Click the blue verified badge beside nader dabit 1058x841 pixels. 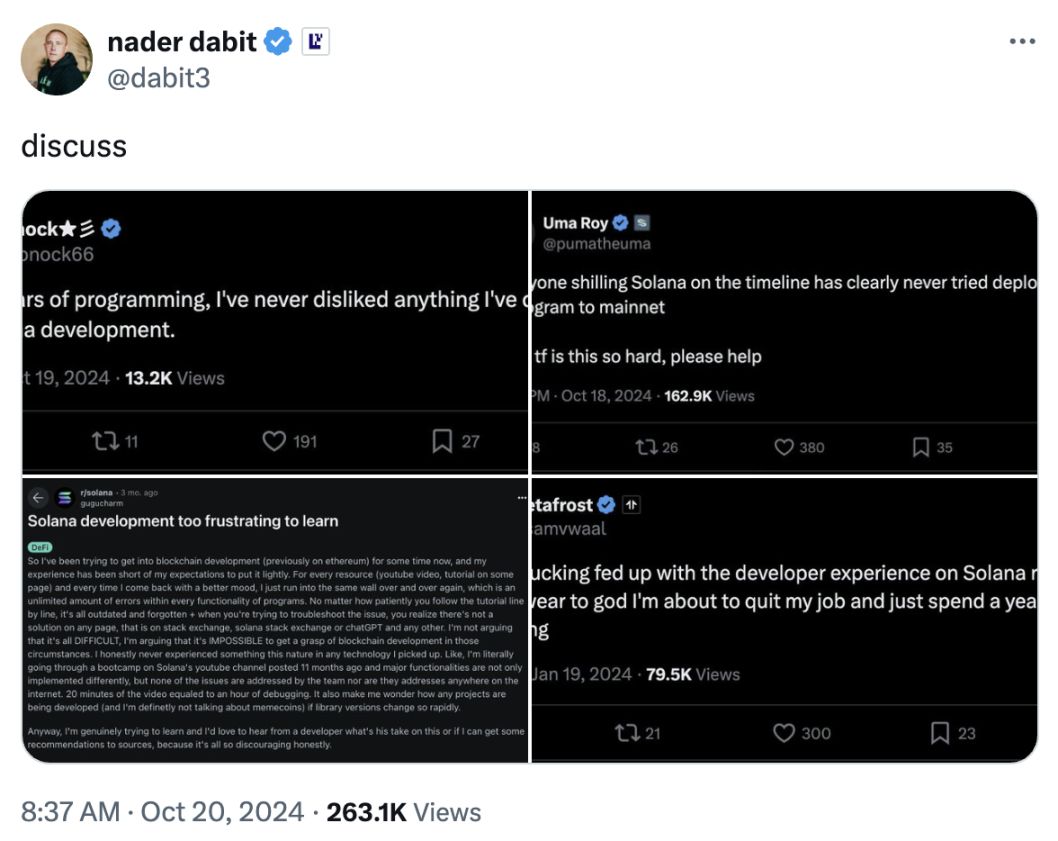coord(278,42)
